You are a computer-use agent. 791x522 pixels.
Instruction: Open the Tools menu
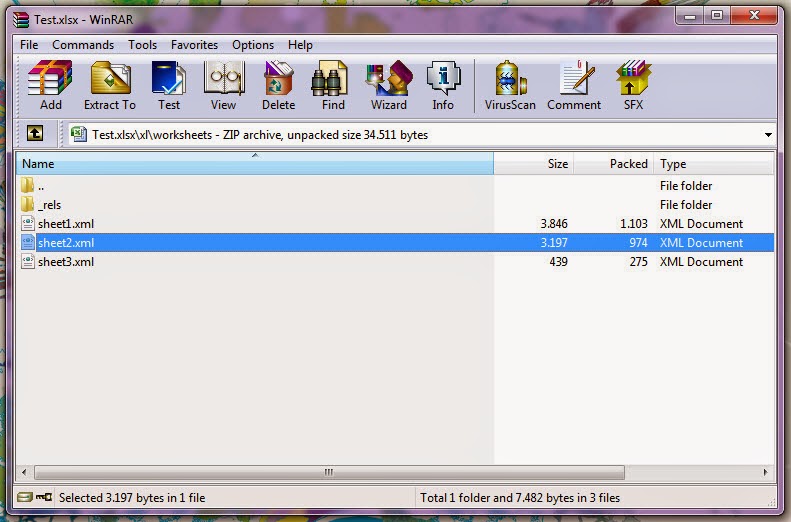click(142, 45)
